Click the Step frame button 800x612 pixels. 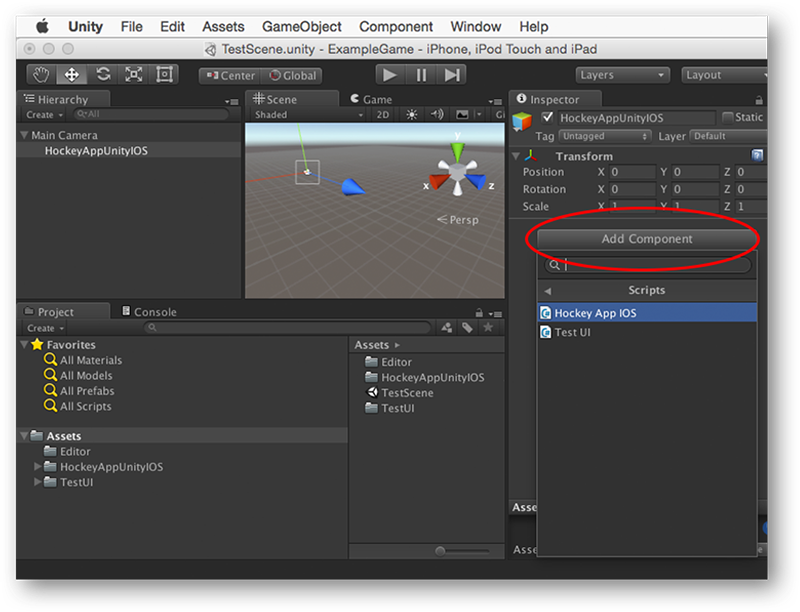452,75
